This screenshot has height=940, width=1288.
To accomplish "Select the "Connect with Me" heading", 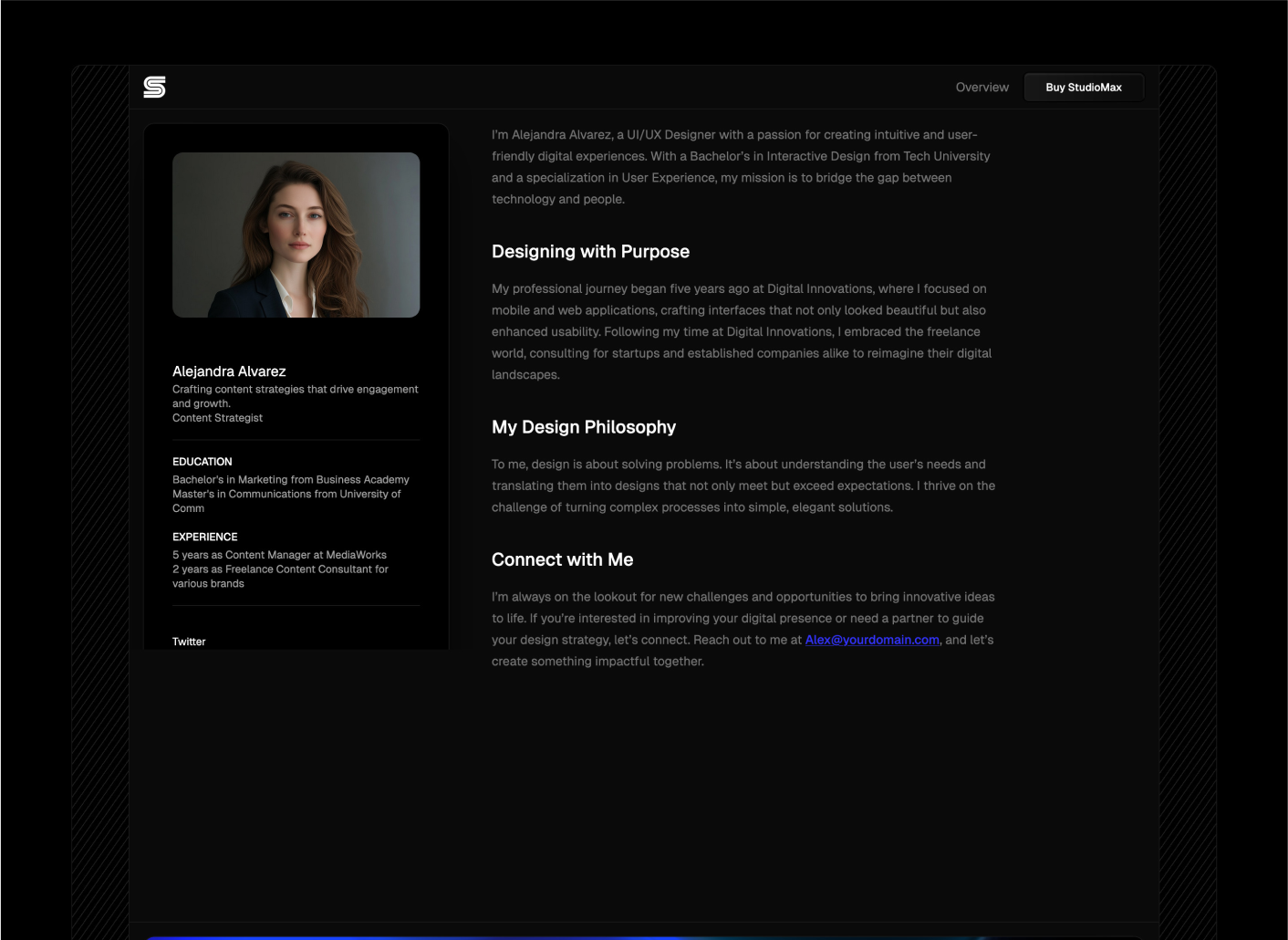I will click(562, 559).
